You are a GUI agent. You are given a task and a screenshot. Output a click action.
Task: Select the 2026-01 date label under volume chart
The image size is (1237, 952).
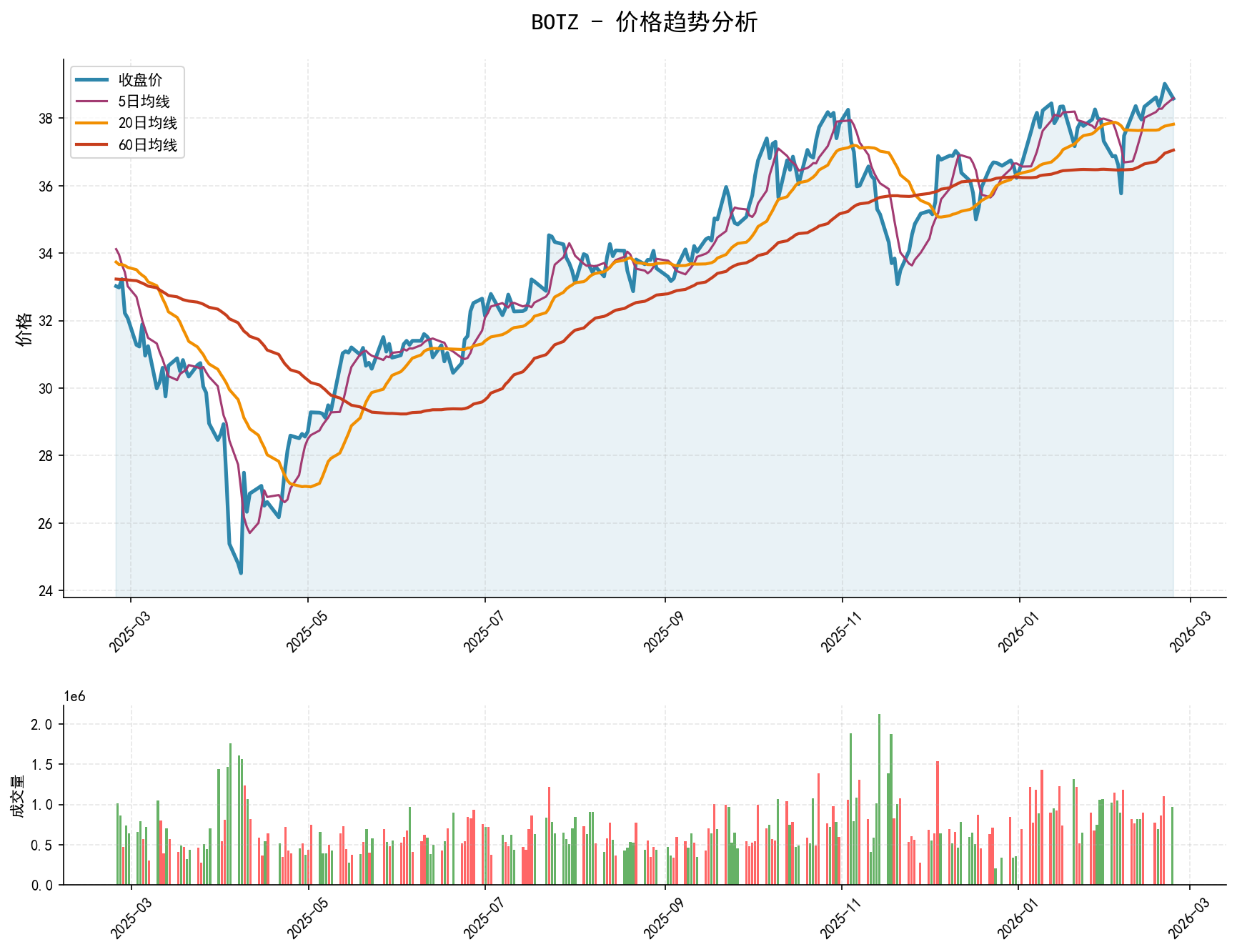coord(1013,917)
